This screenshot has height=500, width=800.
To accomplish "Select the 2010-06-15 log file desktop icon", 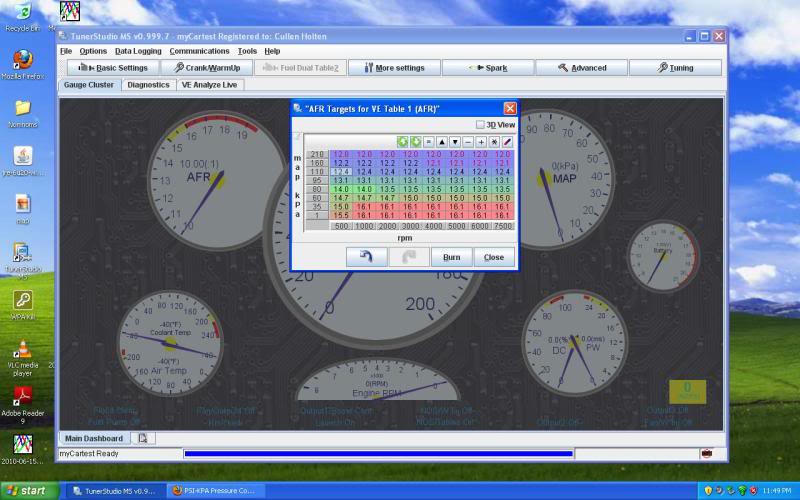I will (x=22, y=449).
